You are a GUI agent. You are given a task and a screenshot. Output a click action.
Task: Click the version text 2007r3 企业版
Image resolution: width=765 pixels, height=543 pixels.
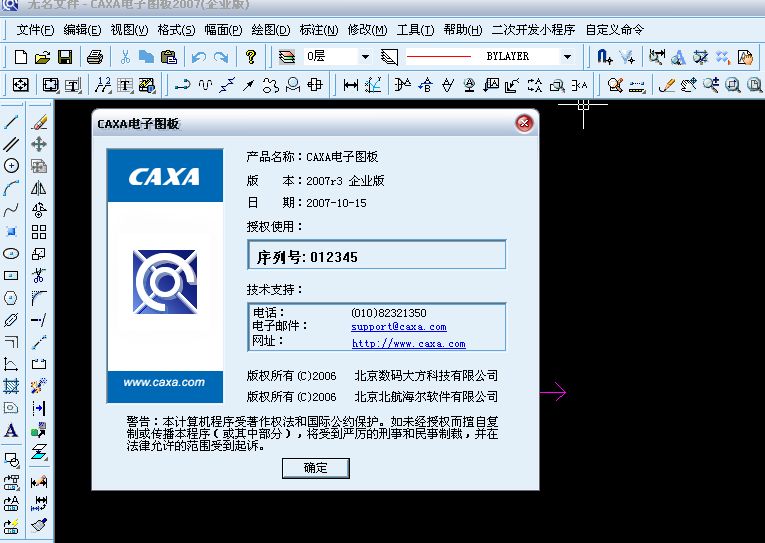click(345, 181)
